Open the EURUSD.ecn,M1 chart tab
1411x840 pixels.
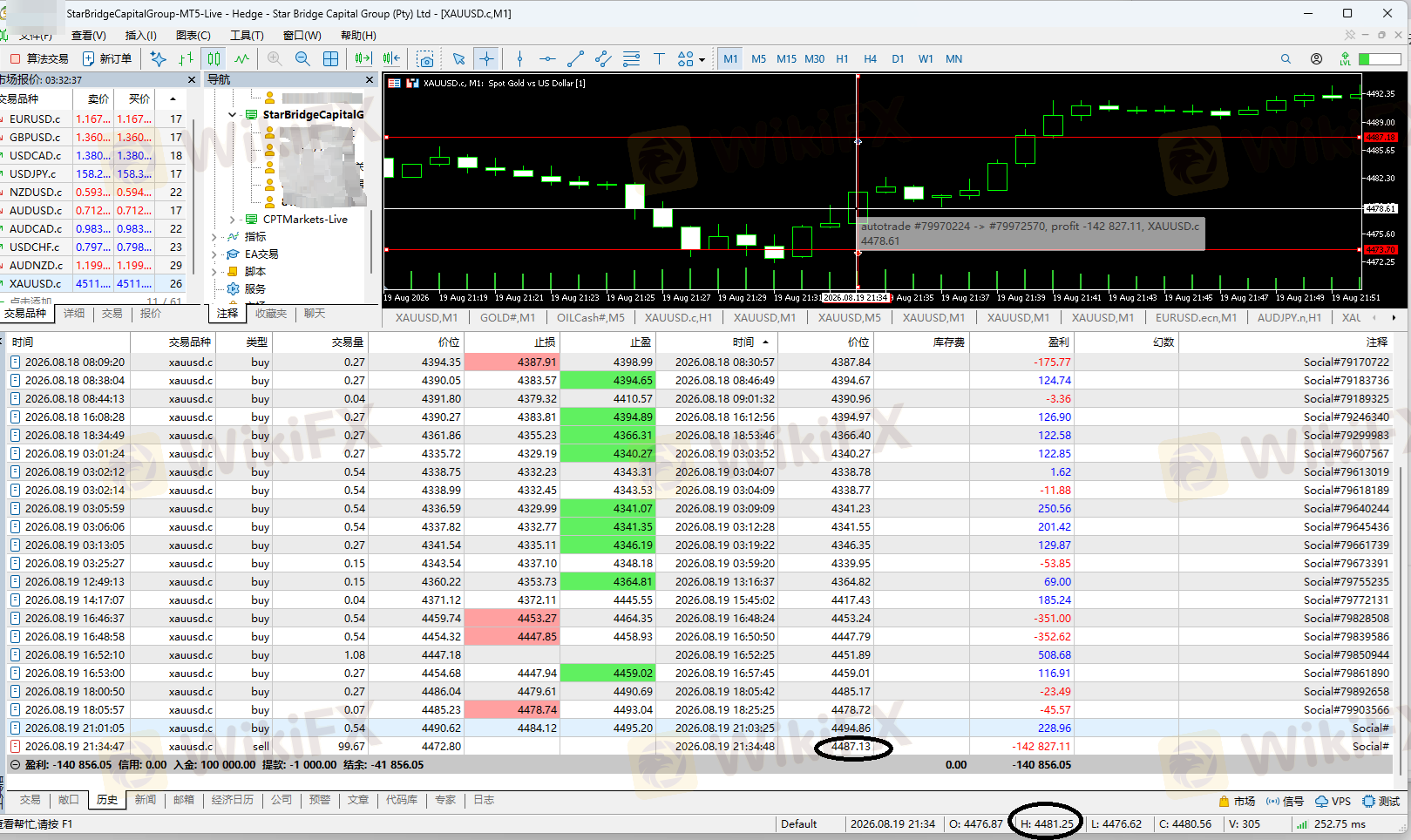pyautogui.click(x=1196, y=317)
